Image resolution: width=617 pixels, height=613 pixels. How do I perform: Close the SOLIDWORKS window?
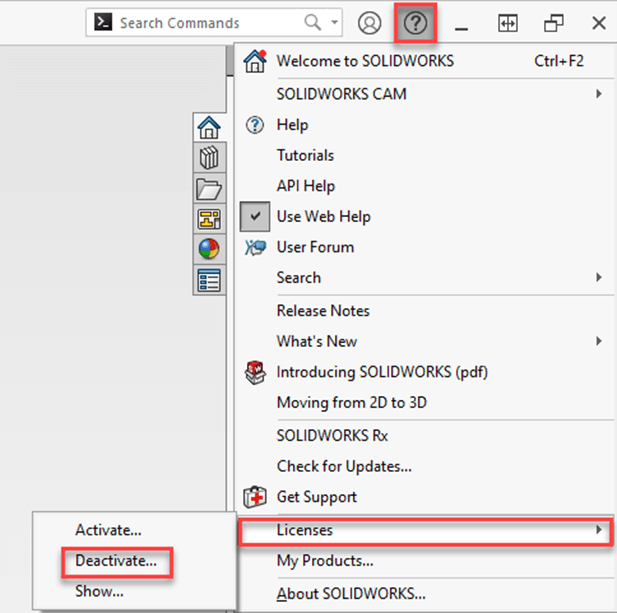pyautogui.click(x=599, y=23)
